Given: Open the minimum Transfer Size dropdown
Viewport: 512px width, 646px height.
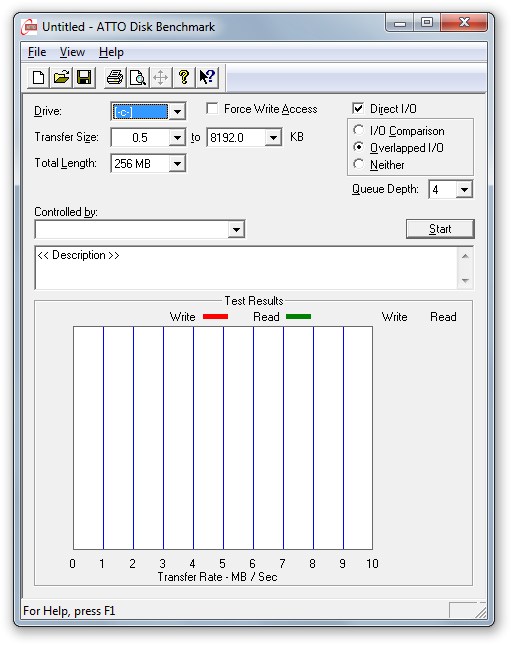Looking at the screenshot, I should coord(177,138).
